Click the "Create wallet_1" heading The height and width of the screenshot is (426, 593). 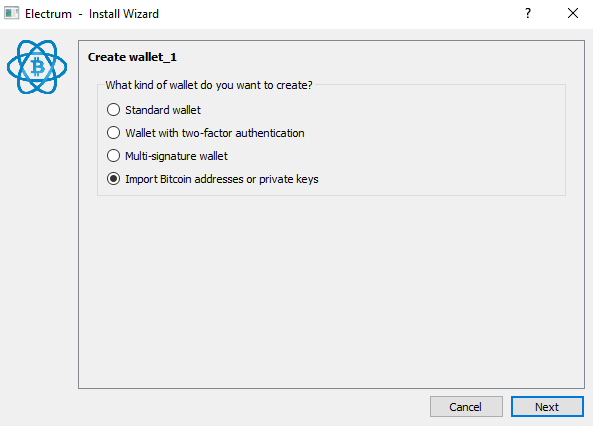(x=132, y=57)
